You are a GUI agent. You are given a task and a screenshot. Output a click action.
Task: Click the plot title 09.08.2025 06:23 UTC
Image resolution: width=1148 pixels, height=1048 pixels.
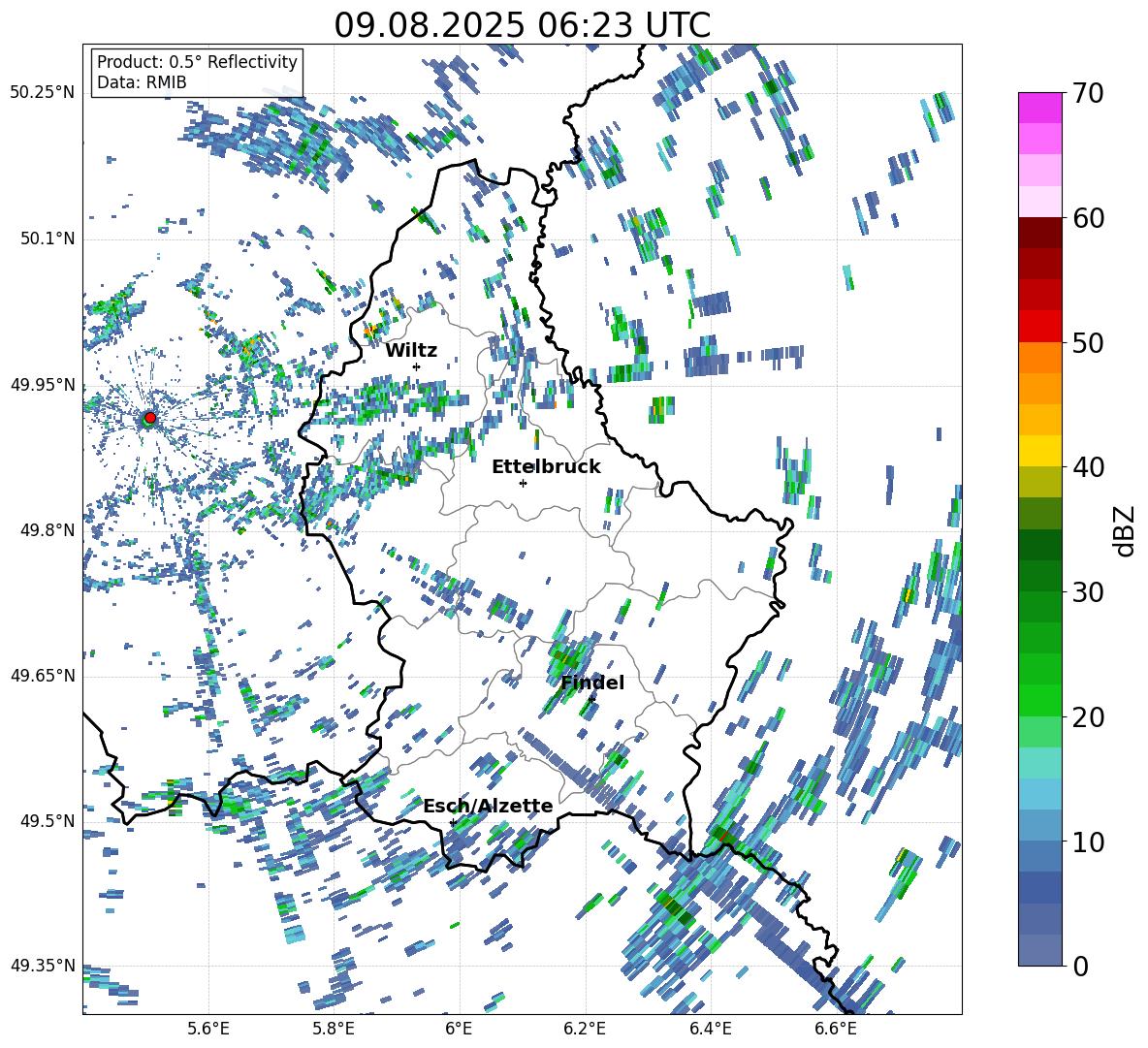[522, 25]
